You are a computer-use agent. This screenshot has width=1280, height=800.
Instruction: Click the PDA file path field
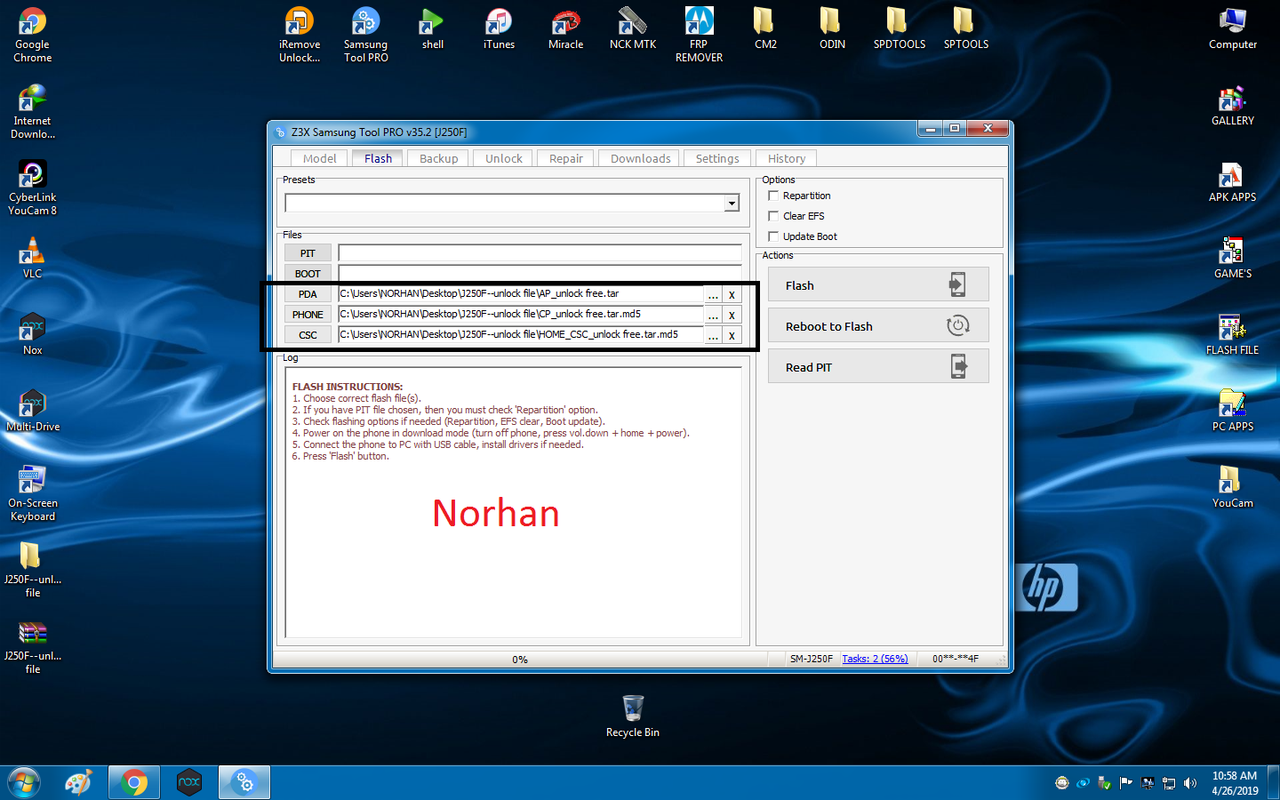pyautogui.click(x=521, y=294)
